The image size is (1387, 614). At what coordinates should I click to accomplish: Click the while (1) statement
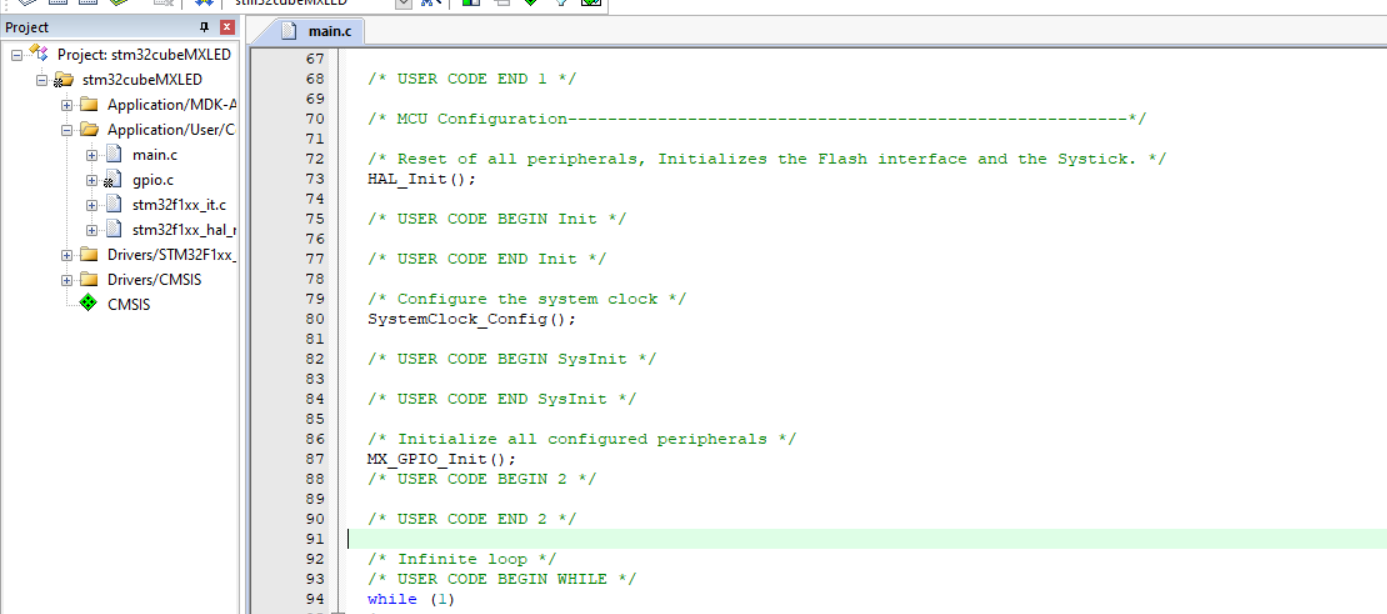pos(410,599)
